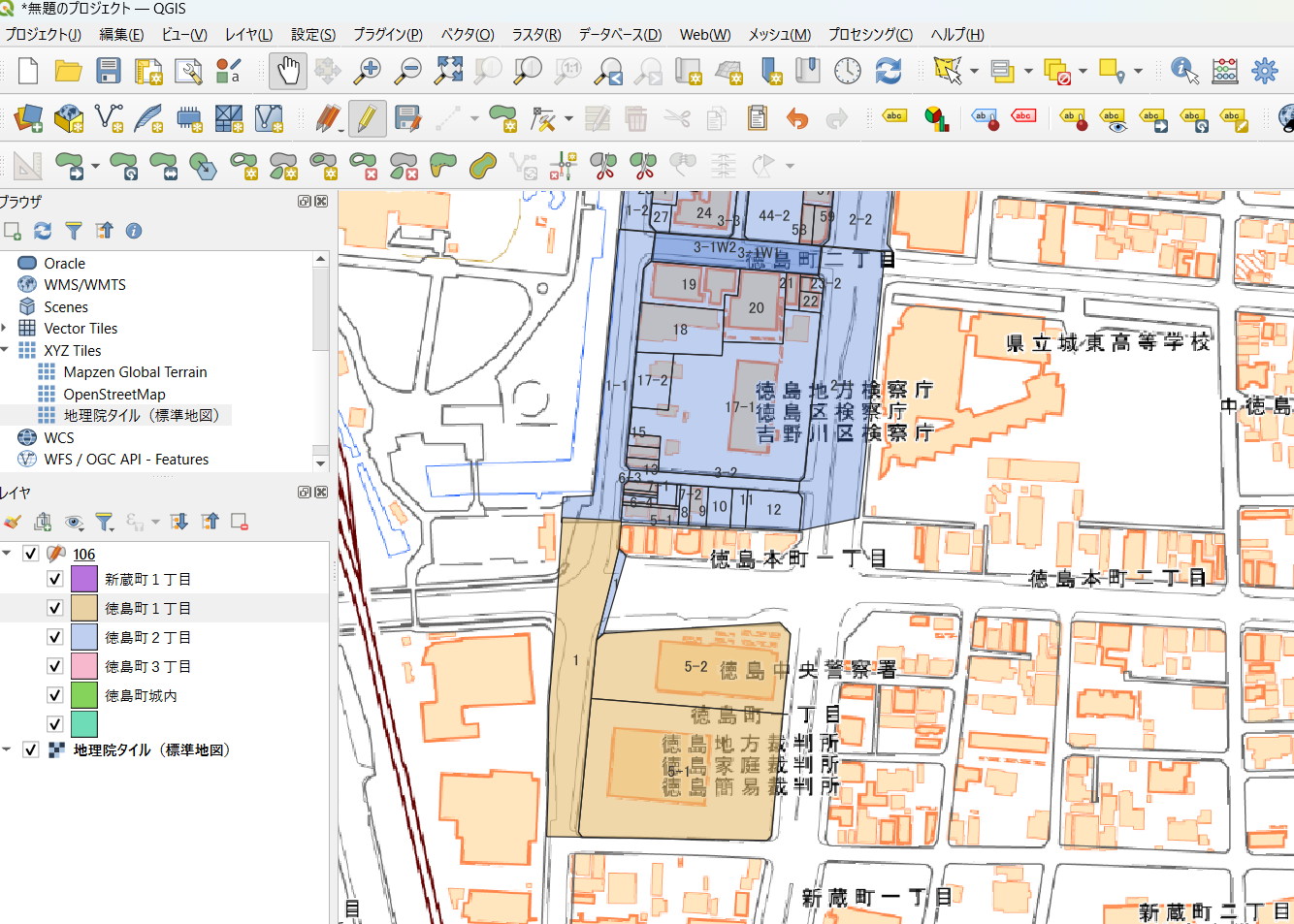
Task: Expand the Vector Tiles tree node
Action: (x=6, y=328)
